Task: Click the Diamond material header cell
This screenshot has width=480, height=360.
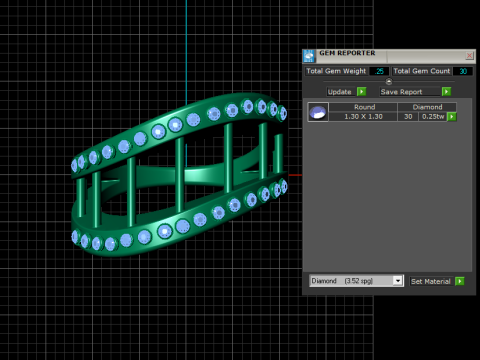Action: pos(427,107)
